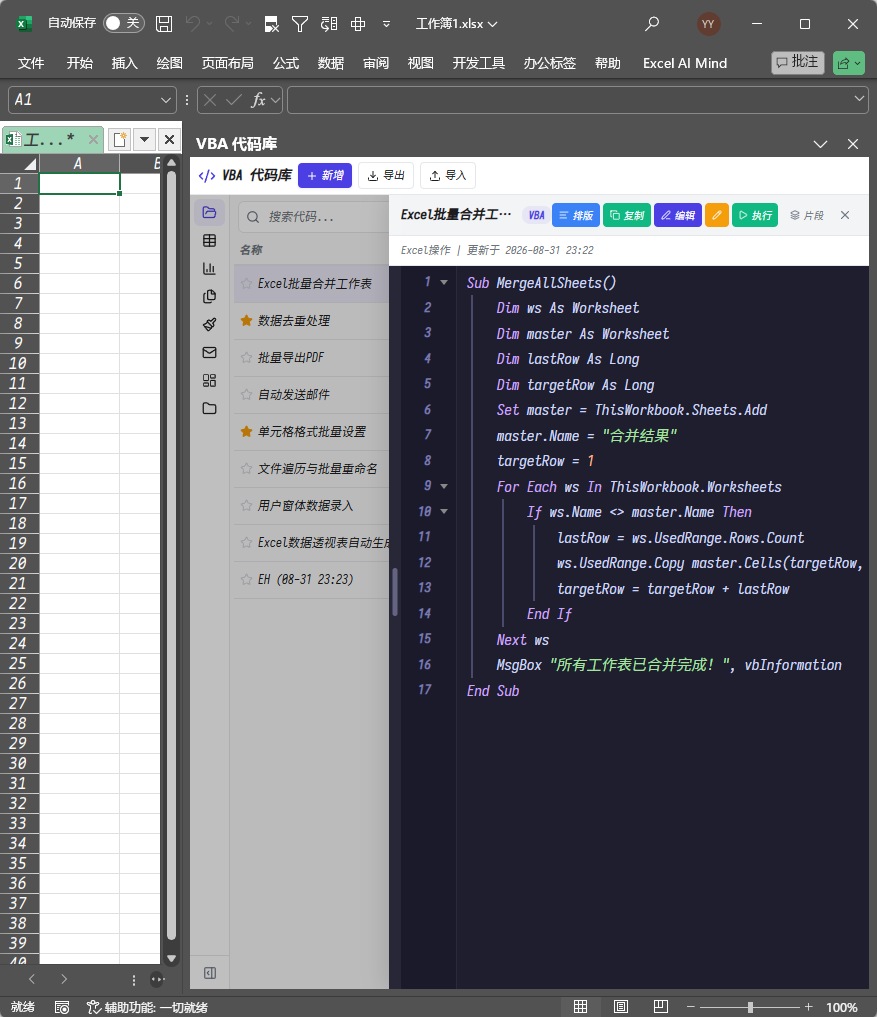The width and height of the screenshot is (877, 1017).
Task: Click the new workbook tab icon
Action: tap(120, 139)
